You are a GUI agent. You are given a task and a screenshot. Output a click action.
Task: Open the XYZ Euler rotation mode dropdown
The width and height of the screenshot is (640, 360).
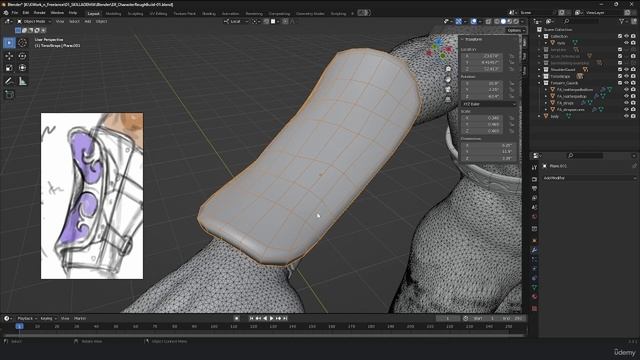pyautogui.click(x=489, y=104)
